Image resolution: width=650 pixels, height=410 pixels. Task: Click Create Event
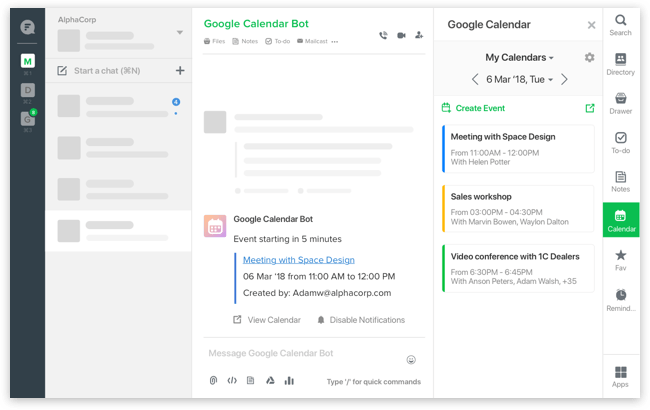(x=473, y=108)
